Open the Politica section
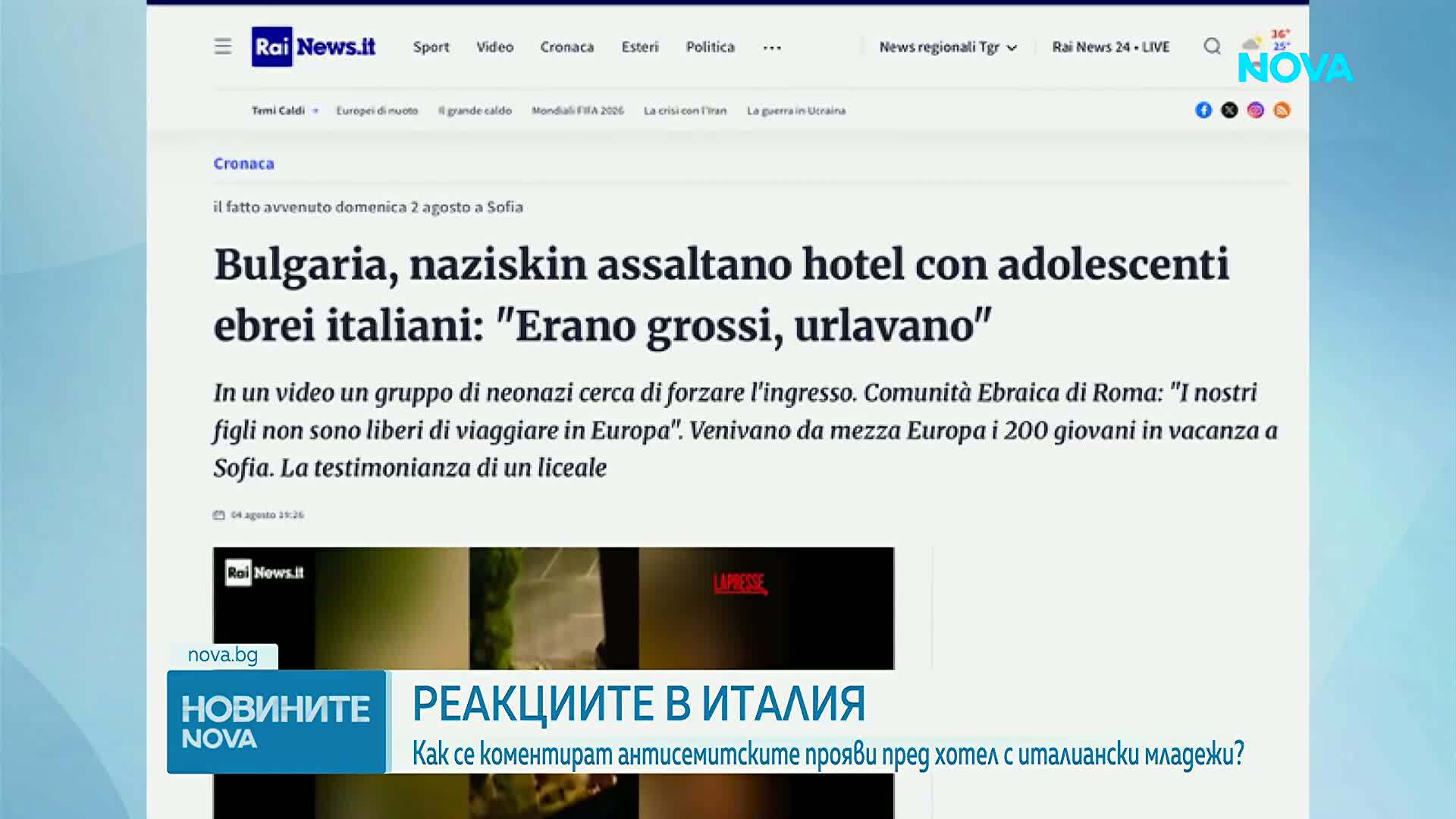1456x819 pixels. tap(711, 47)
